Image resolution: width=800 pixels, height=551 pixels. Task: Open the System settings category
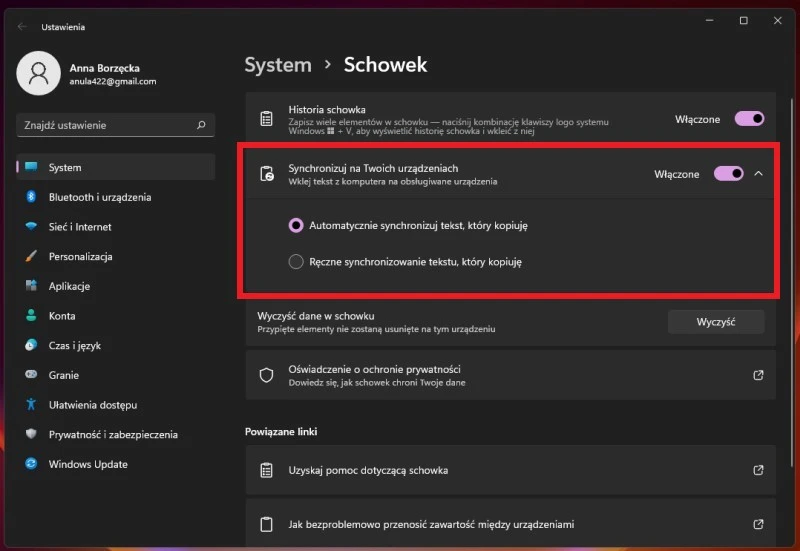click(116, 167)
